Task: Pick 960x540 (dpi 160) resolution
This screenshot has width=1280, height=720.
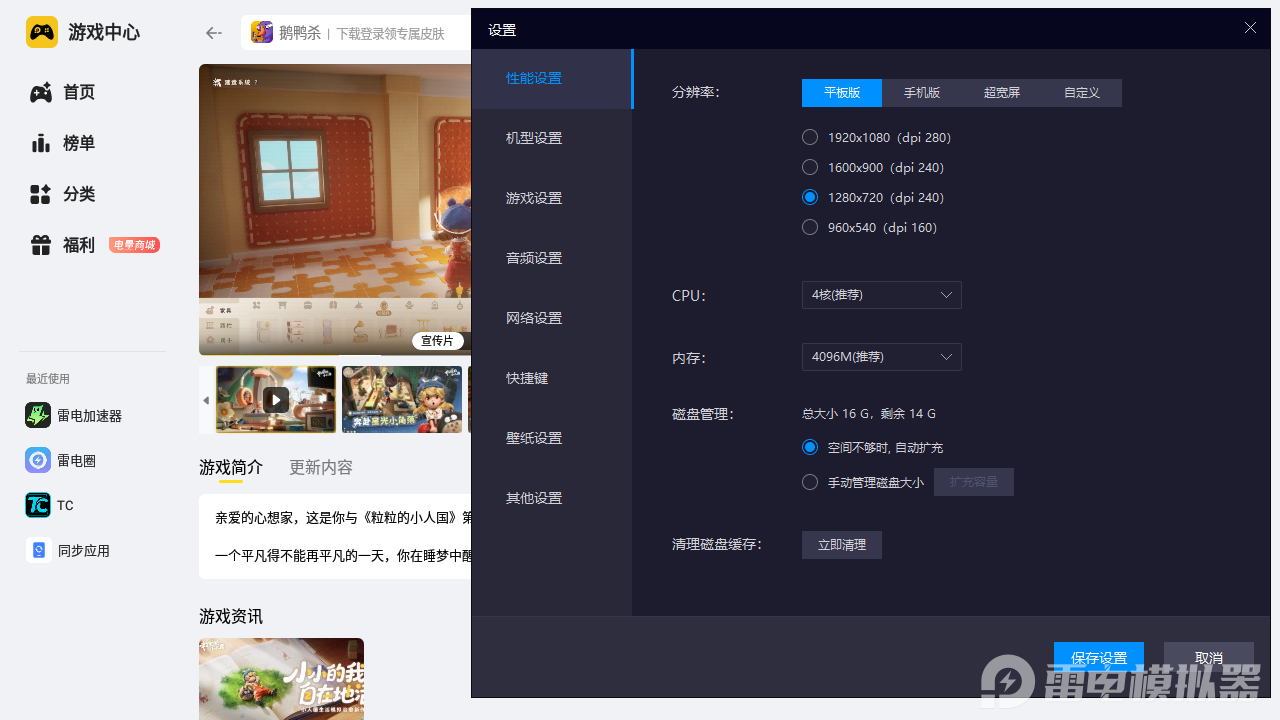Action: [810, 227]
